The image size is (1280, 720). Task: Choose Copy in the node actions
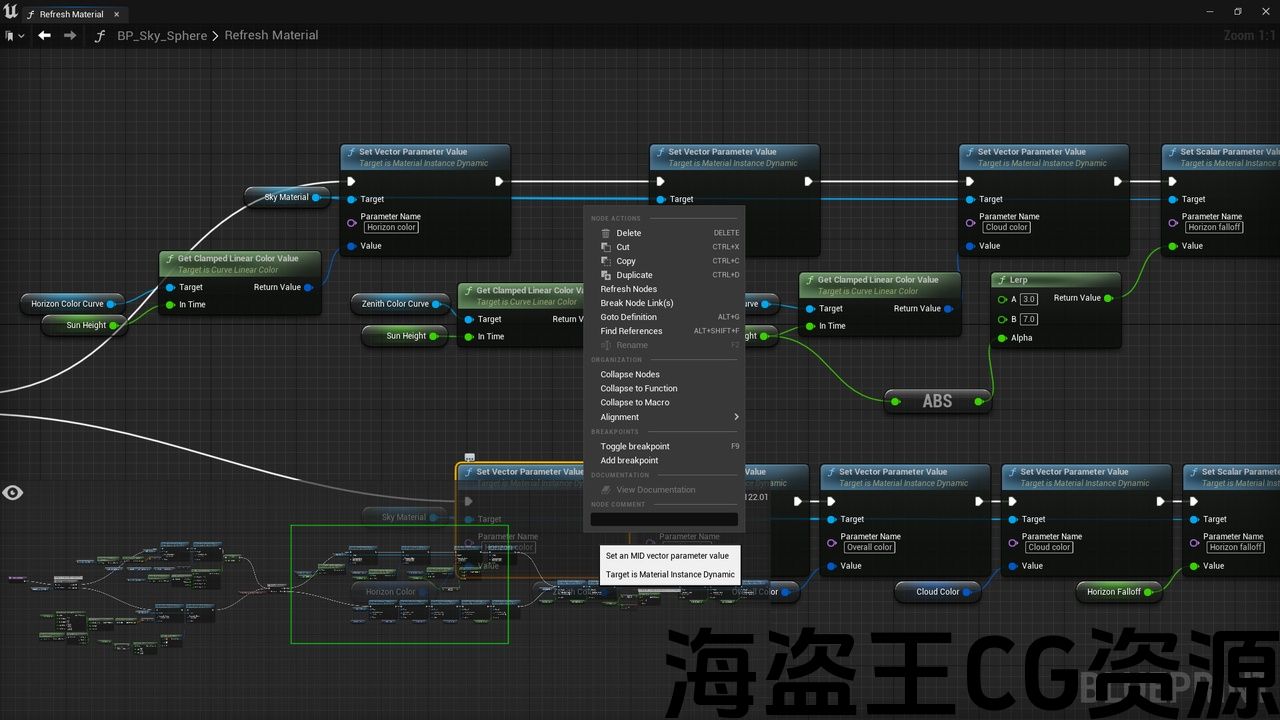(x=626, y=261)
